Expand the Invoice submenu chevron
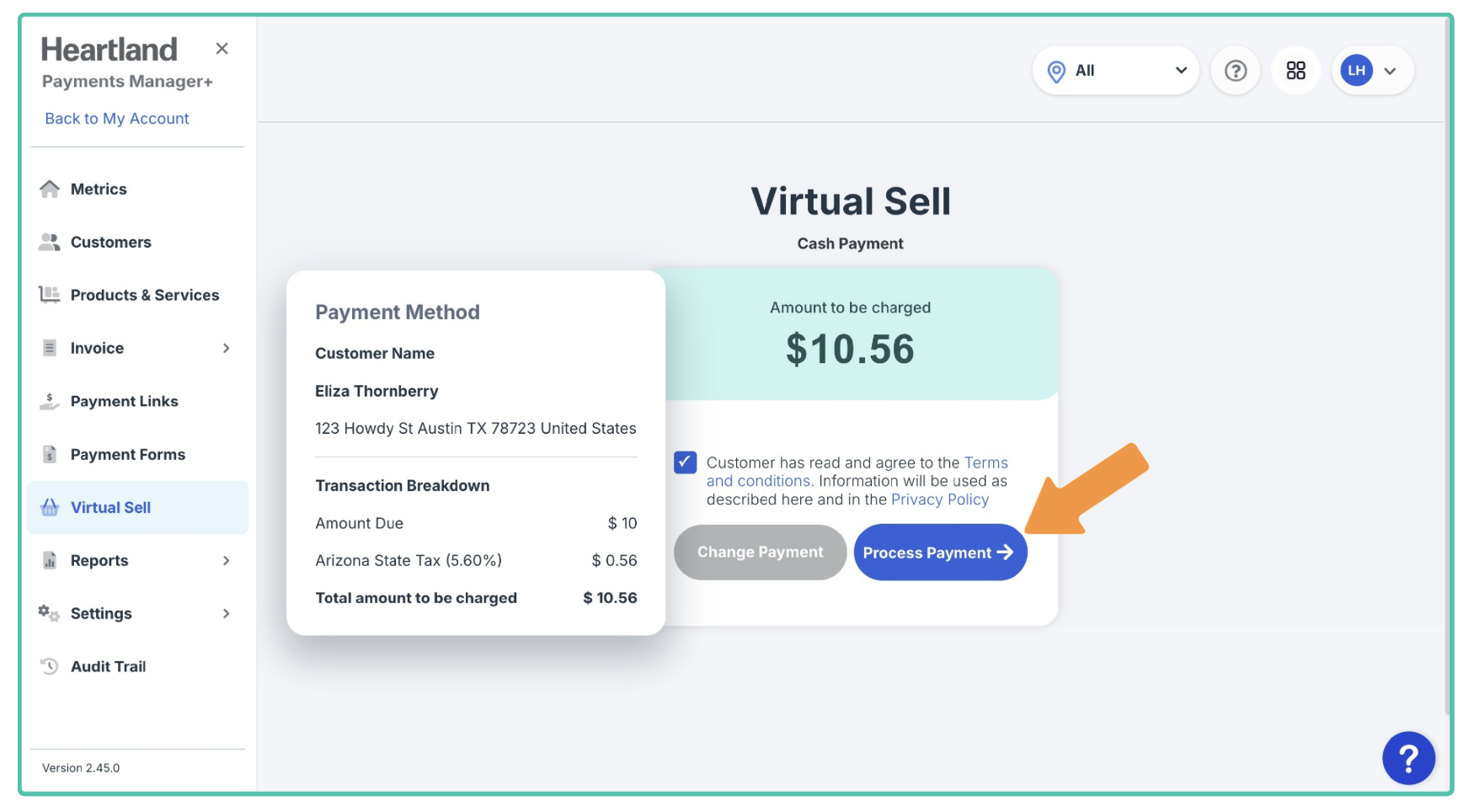 pos(226,349)
